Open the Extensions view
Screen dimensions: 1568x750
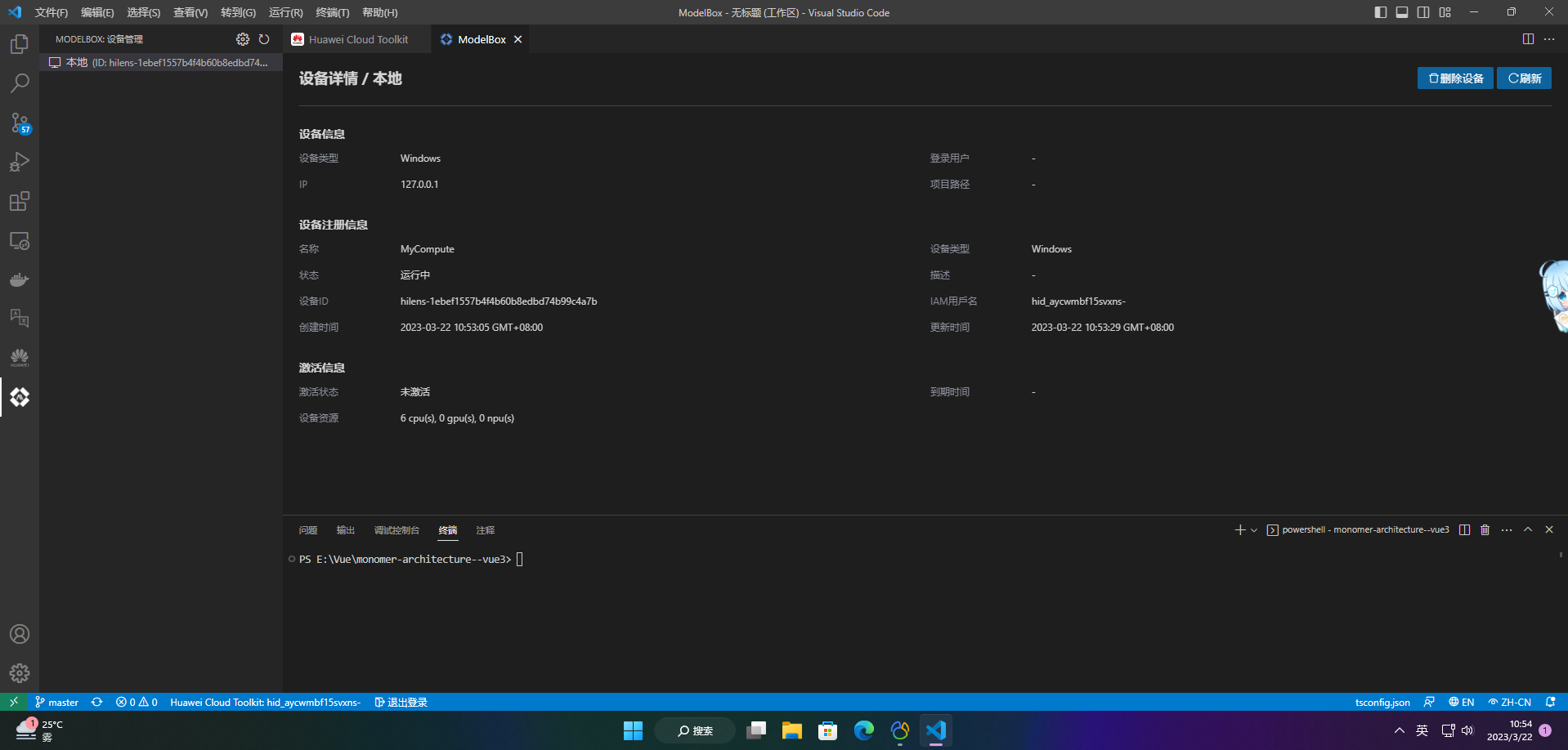click(20, 202)
